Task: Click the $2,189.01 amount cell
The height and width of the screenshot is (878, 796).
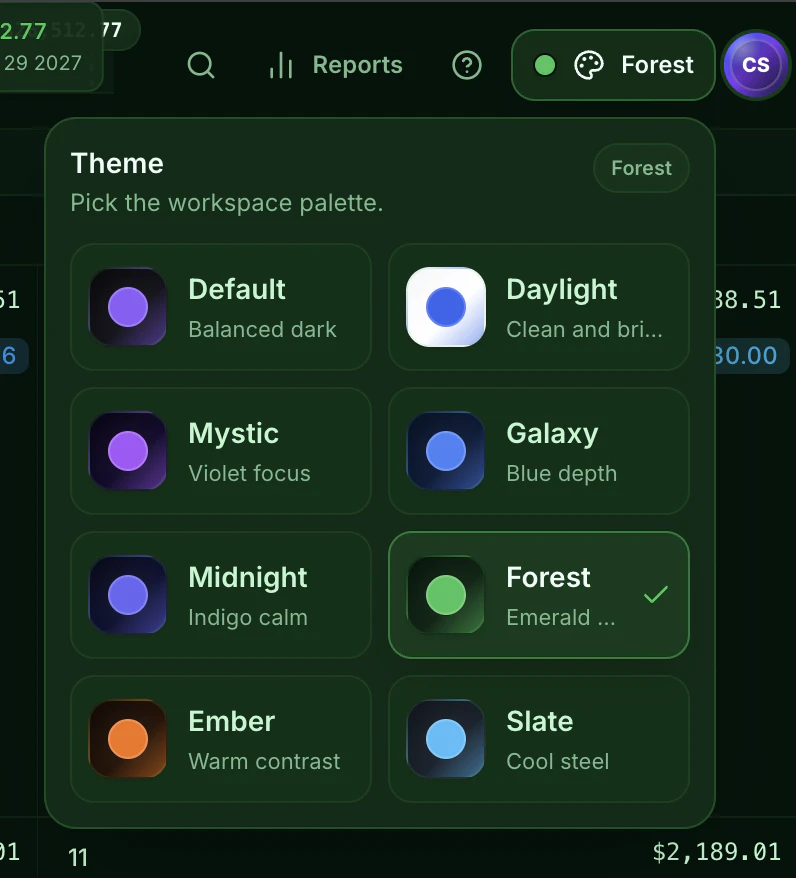Action: click(x=716, y=852)
